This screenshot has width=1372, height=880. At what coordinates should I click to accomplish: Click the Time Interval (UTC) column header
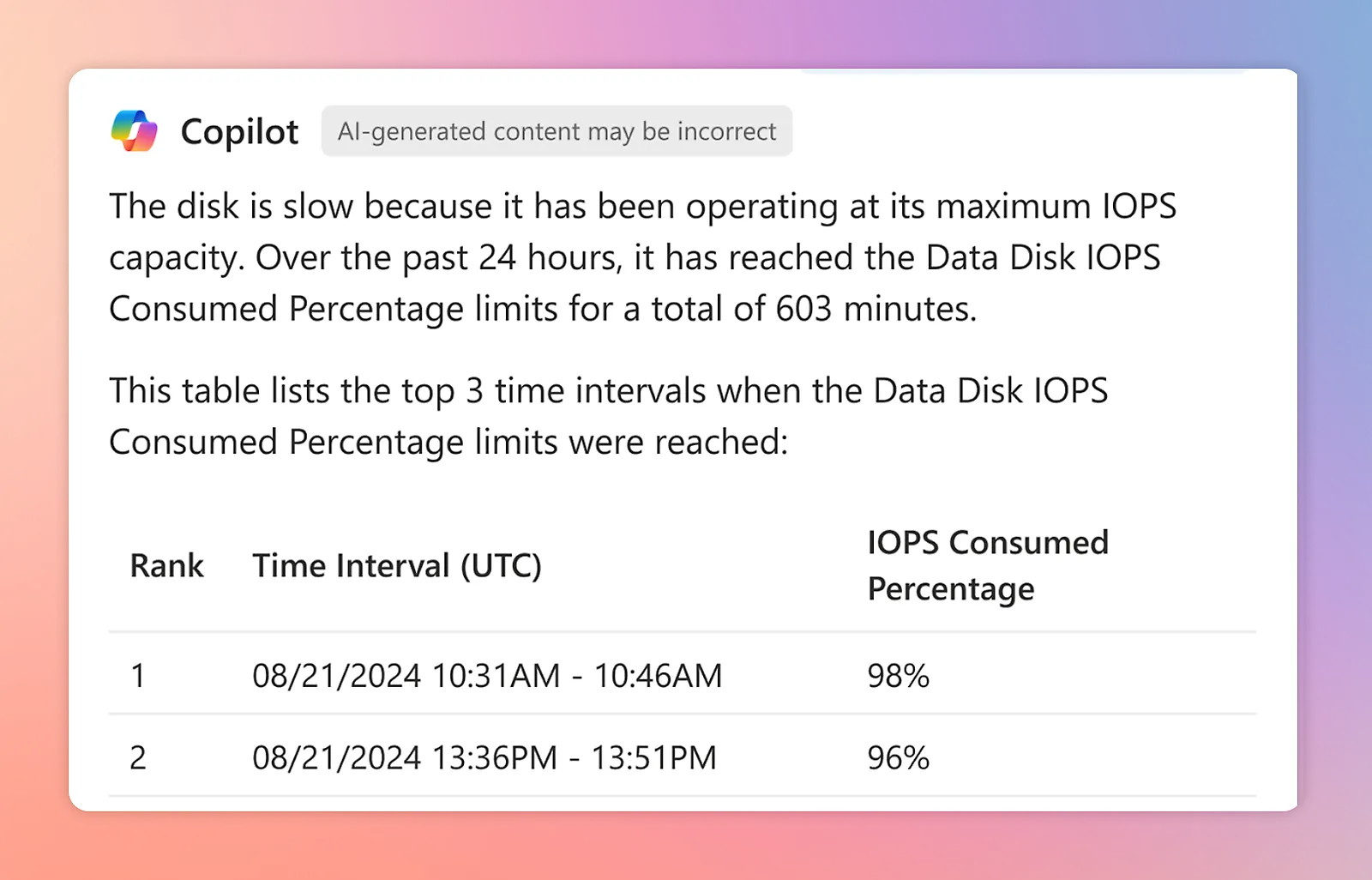396,566
